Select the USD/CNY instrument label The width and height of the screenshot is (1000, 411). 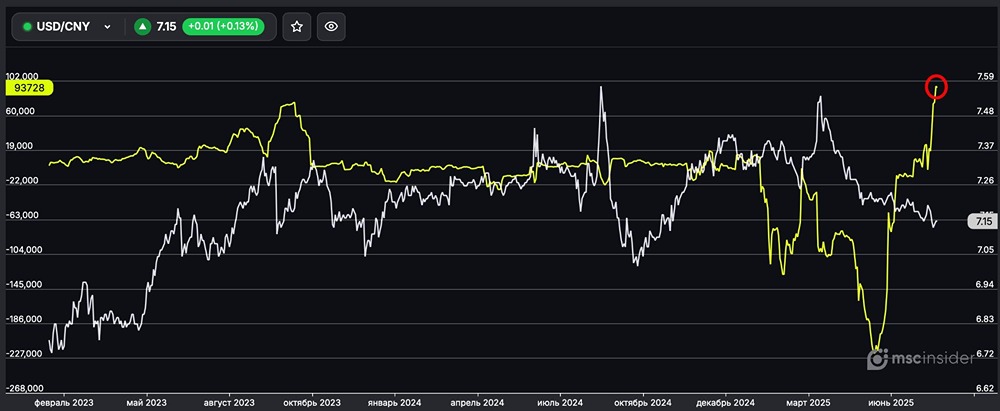tap(64, 27)
